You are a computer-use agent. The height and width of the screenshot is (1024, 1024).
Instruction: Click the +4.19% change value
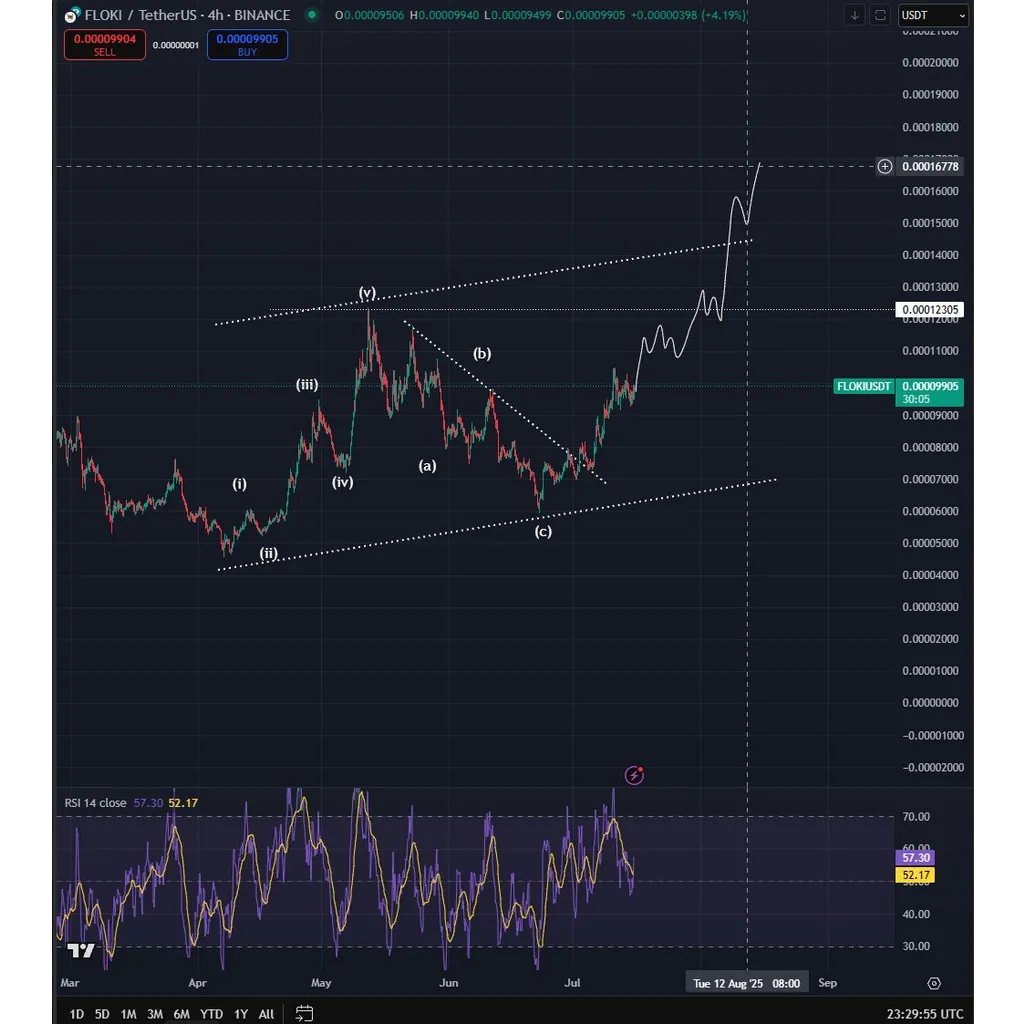(x=724, y=14)
